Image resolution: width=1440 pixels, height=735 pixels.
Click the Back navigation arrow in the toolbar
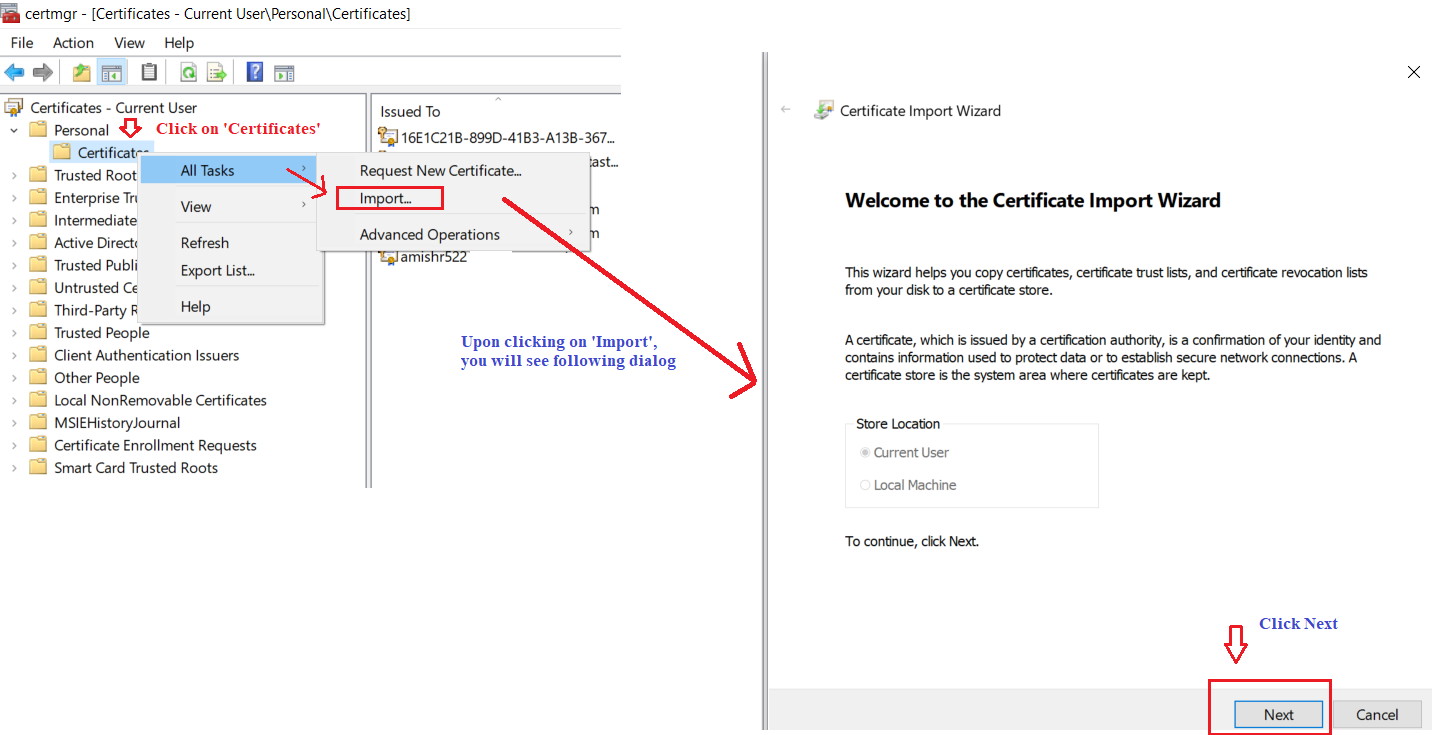click(14, 71)
